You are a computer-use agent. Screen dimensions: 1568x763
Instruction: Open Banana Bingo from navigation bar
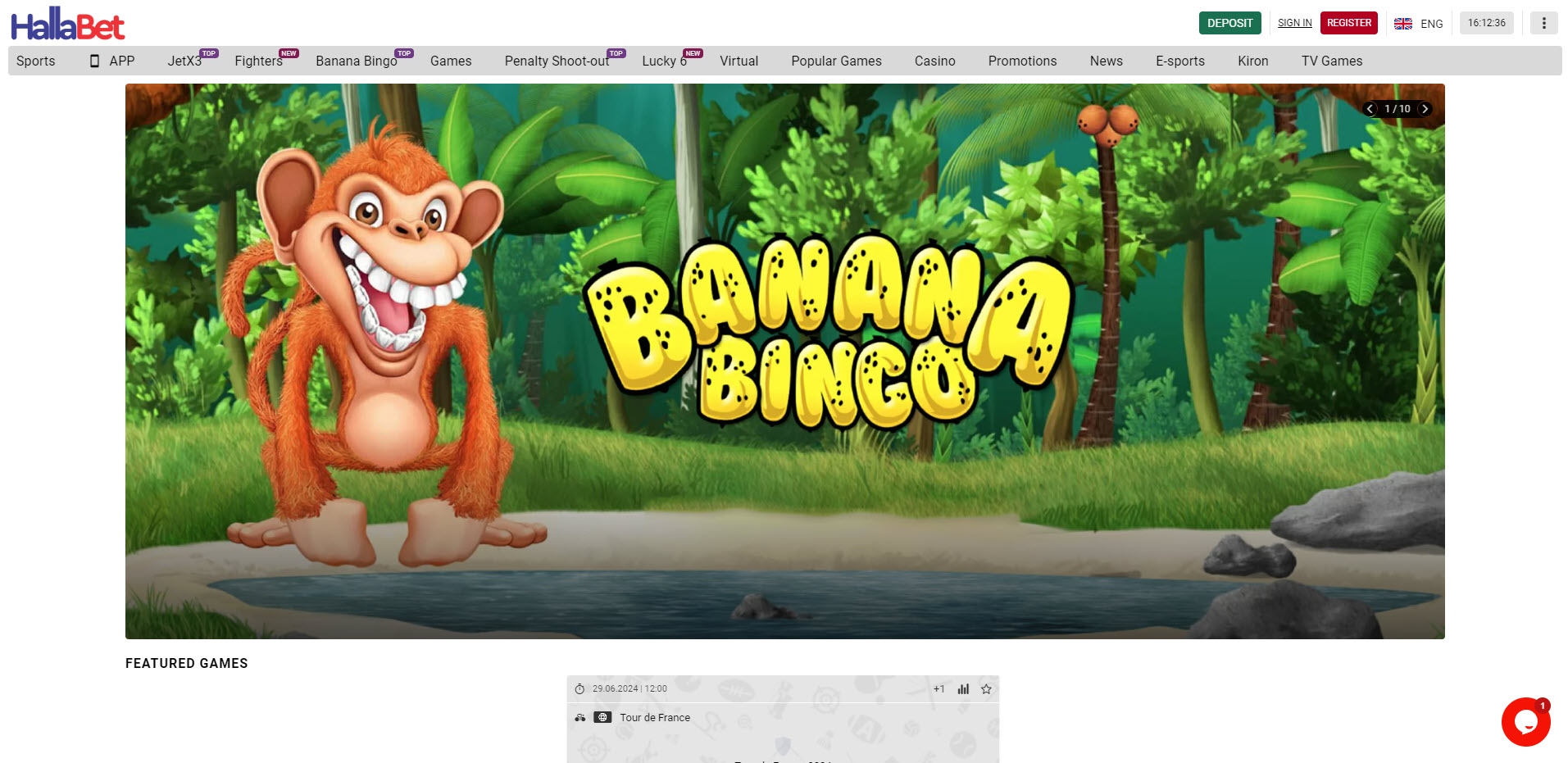(x=357, y=61)
